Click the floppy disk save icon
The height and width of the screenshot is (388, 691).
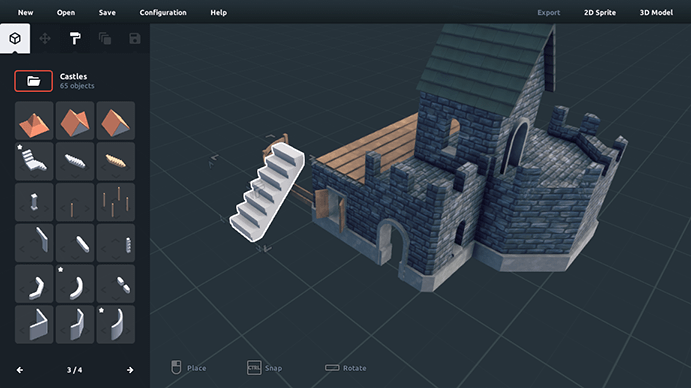(135, 39)
